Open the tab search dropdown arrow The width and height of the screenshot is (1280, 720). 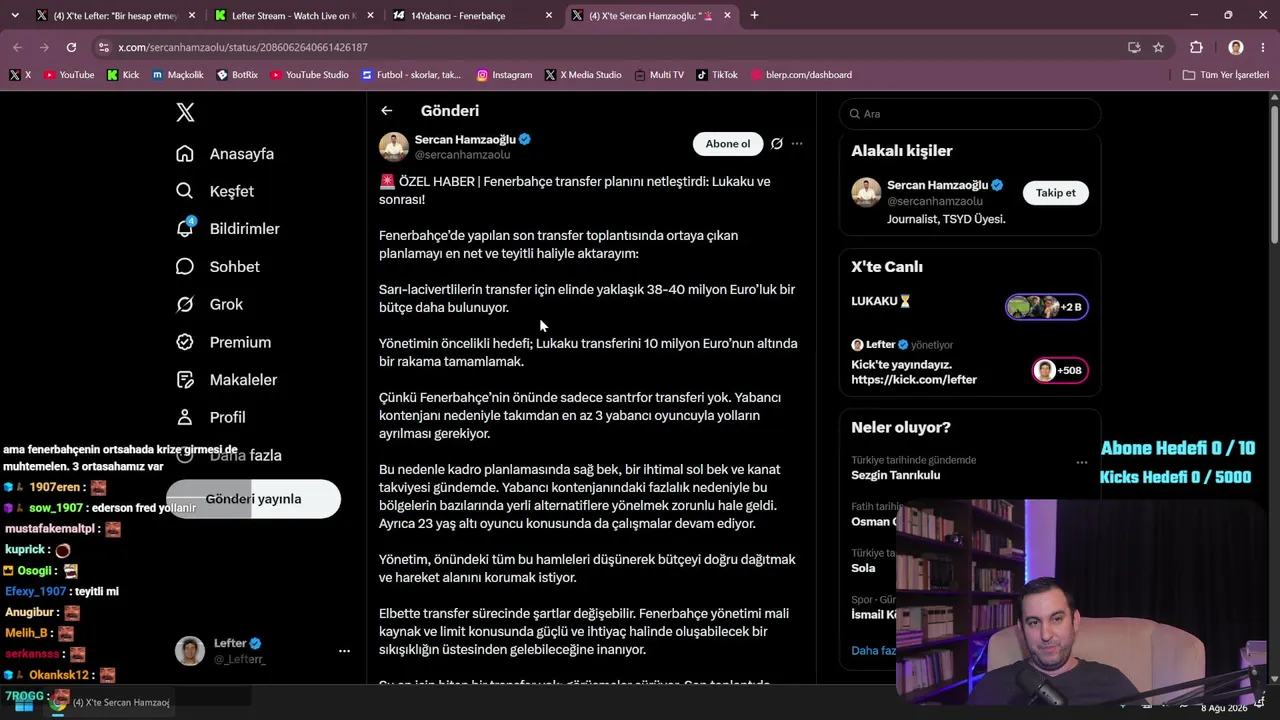tap(14, 15)
